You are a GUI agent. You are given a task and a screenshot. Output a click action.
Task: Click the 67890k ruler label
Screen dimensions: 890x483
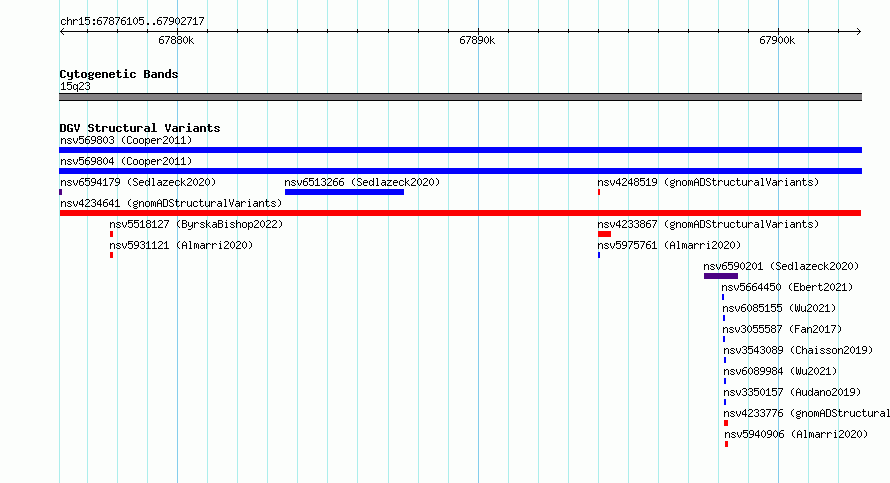pyautogui.click(x=477, y=40)
